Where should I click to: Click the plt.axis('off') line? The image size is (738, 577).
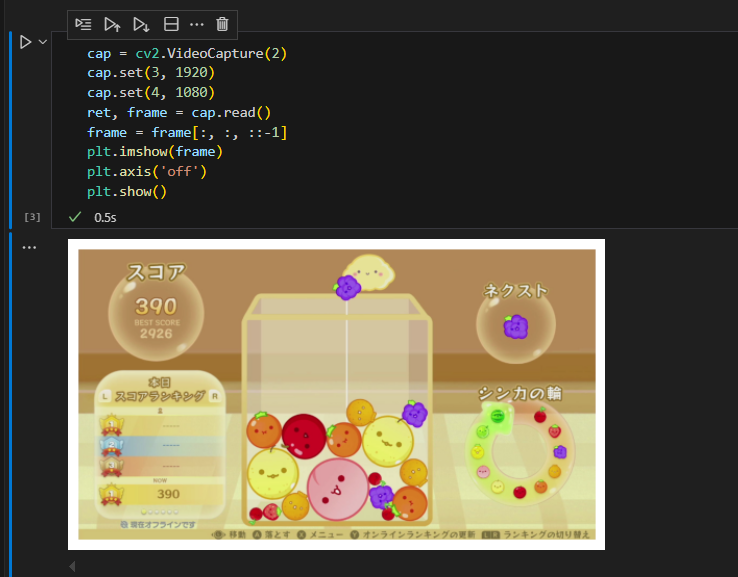pos(147,171)
